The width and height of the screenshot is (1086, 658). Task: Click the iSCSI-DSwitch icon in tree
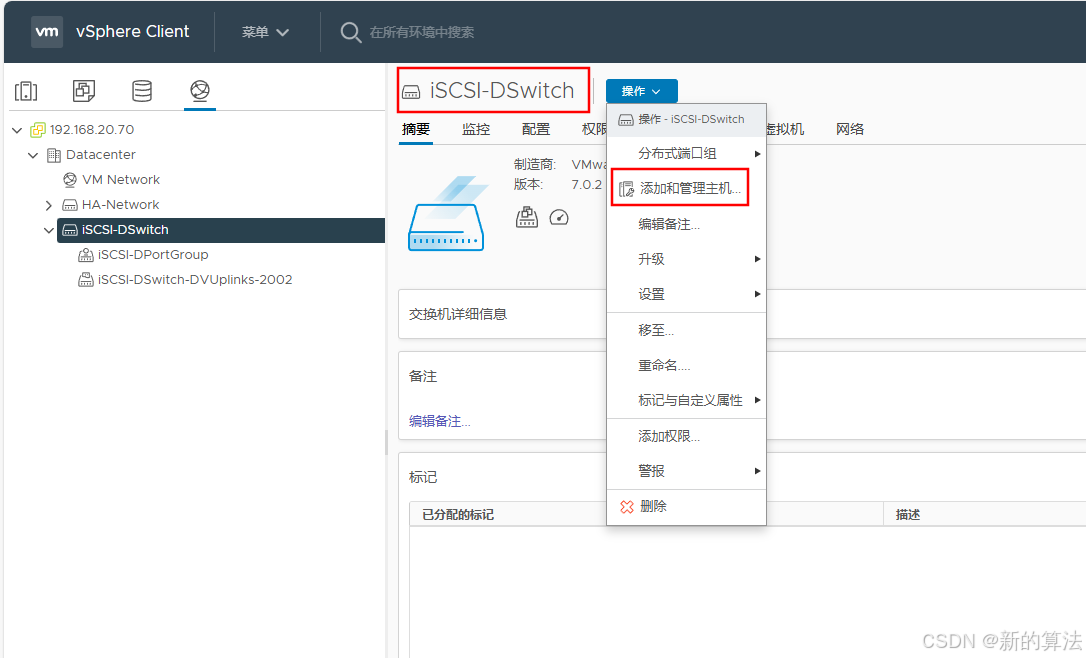[70, 230]
